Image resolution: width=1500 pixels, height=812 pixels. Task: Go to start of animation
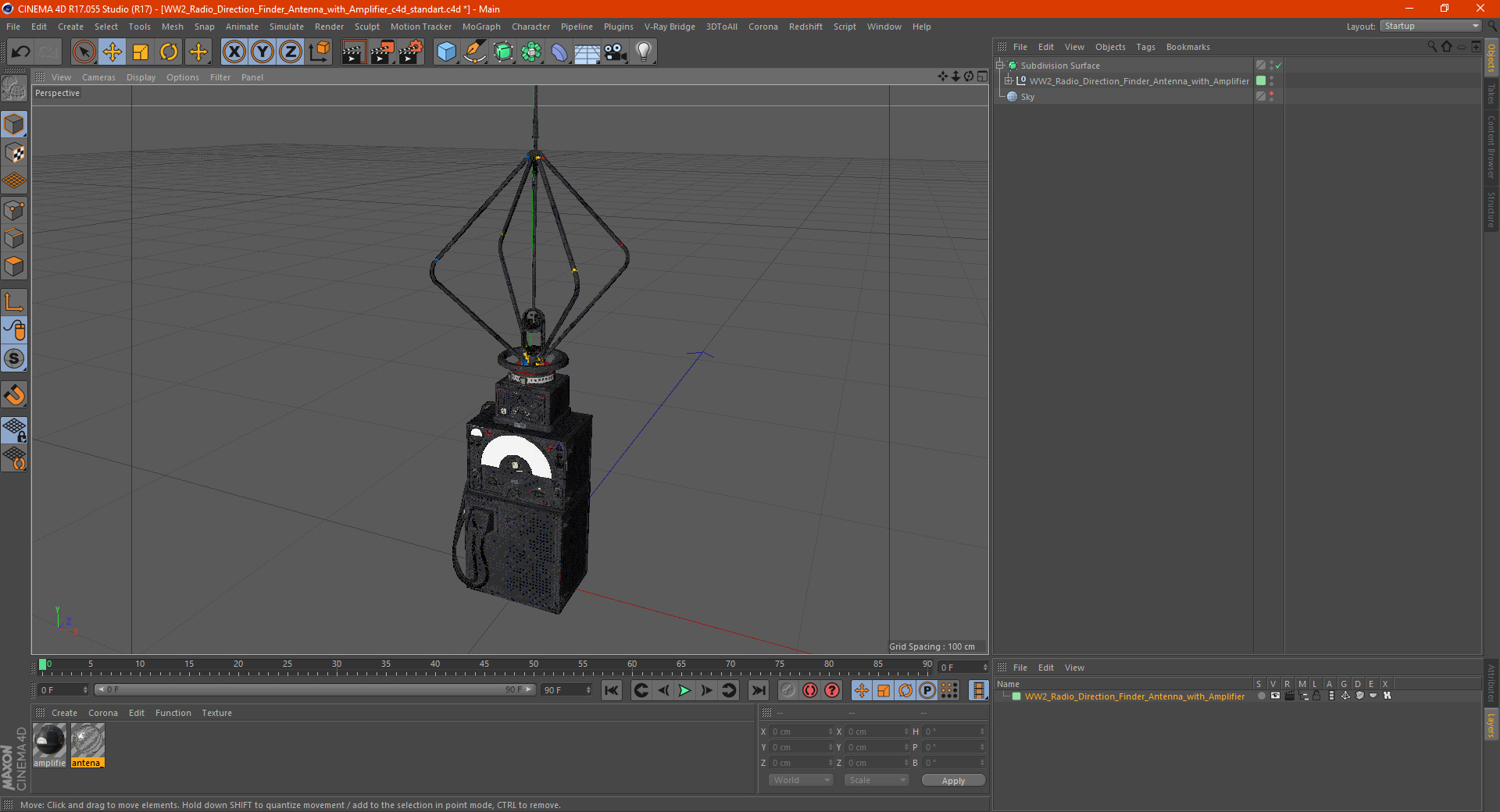[612, 690]
